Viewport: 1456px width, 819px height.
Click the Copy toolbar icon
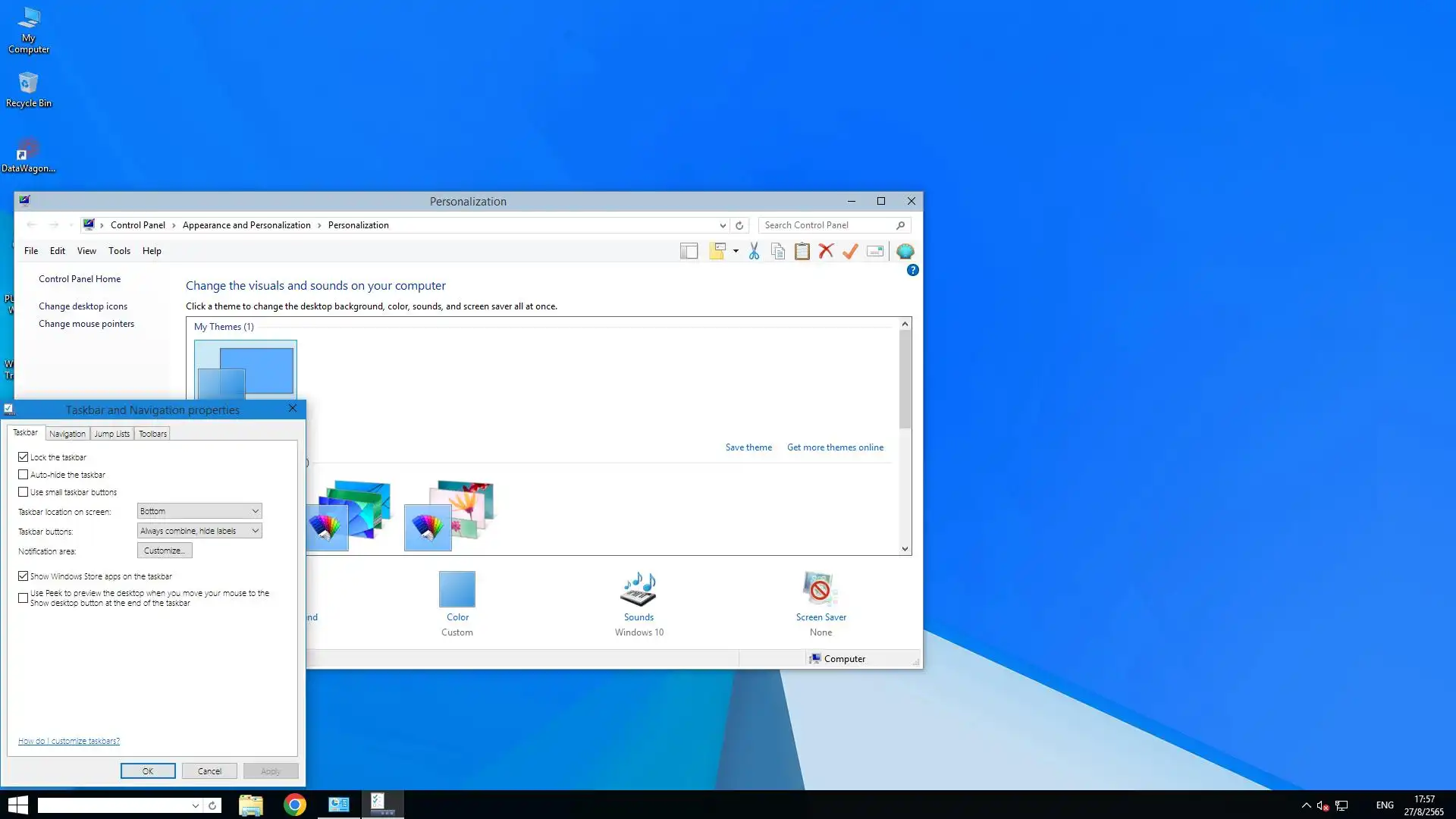point(778,251)
